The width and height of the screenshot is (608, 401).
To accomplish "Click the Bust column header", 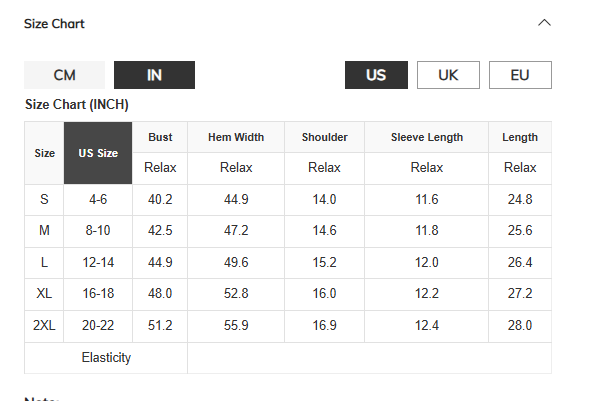I will coord(160,137).
